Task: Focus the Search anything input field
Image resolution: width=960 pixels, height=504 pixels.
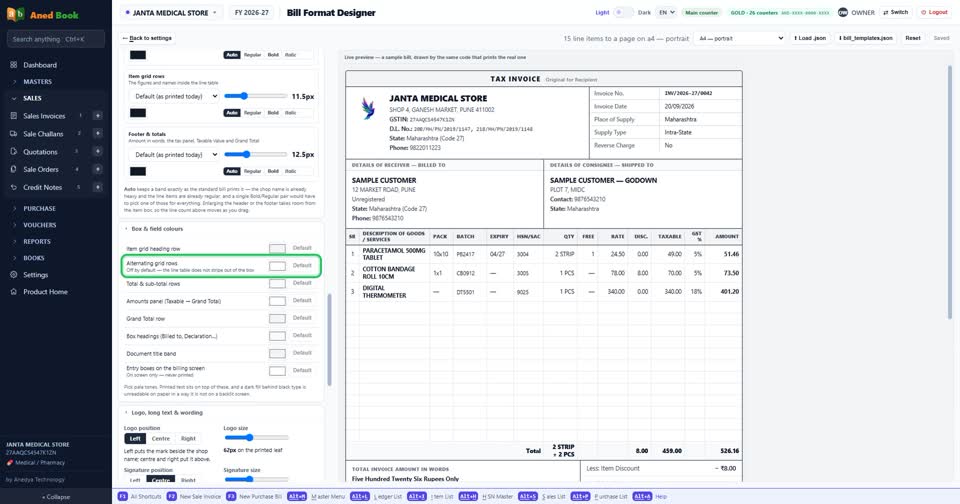Action: pos(56,39)
